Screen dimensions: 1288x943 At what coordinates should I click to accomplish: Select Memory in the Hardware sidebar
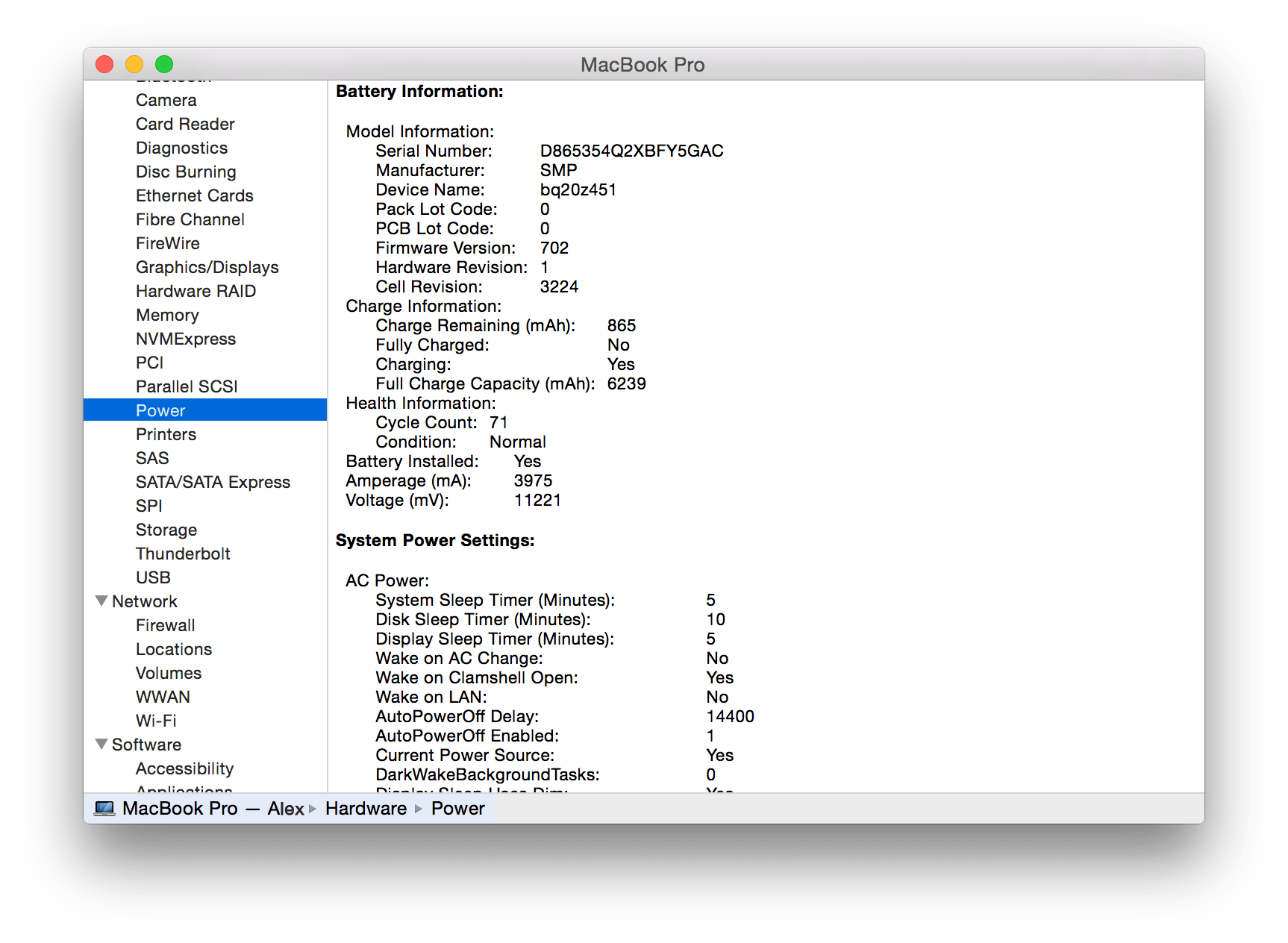coord(167,315)
